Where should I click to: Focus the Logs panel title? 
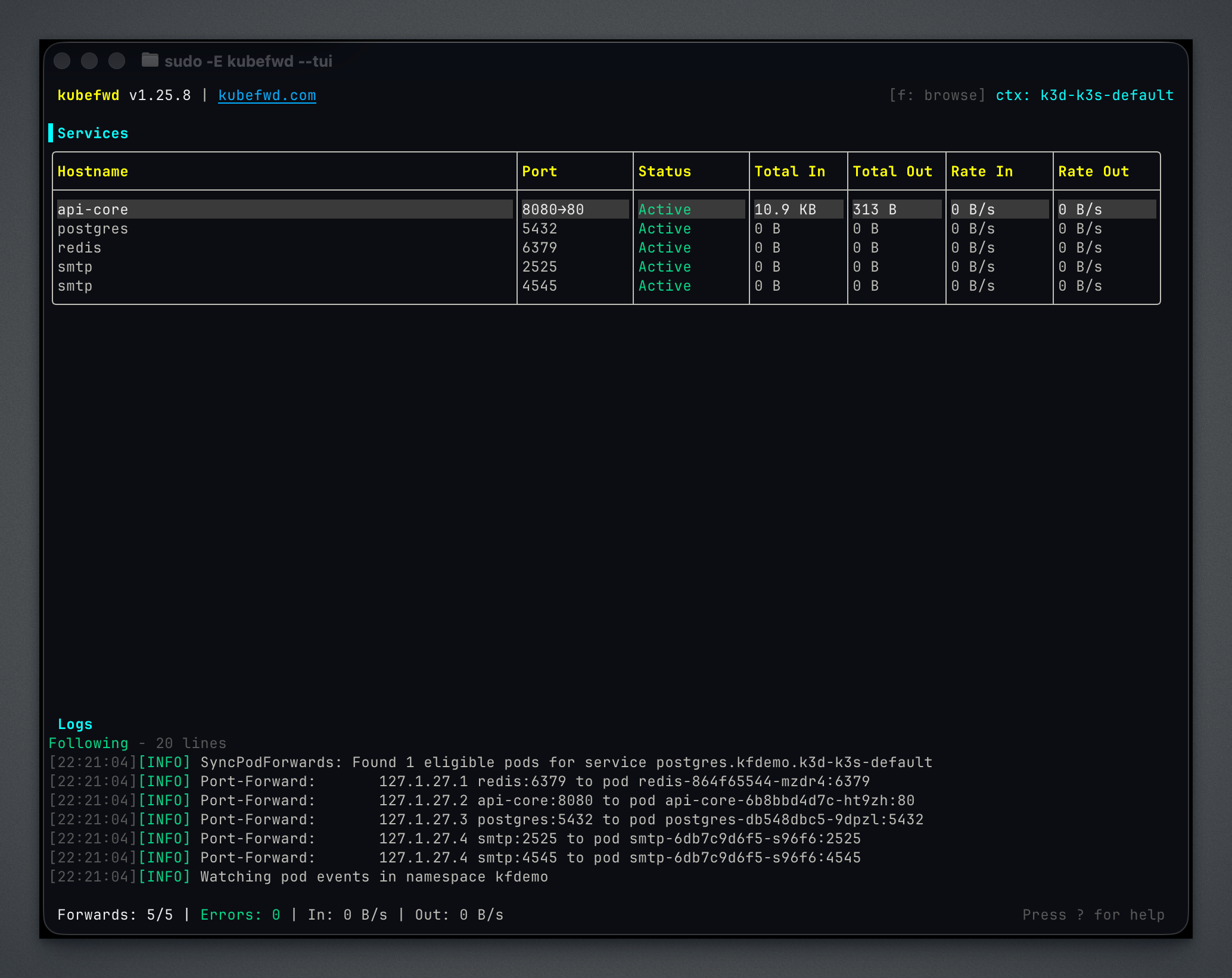pos(75,724)
